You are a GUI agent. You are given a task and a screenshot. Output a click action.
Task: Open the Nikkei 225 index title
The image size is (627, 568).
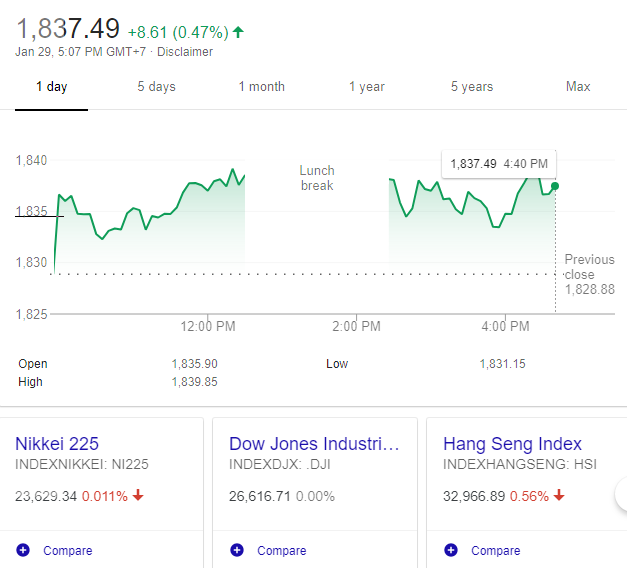57,444
